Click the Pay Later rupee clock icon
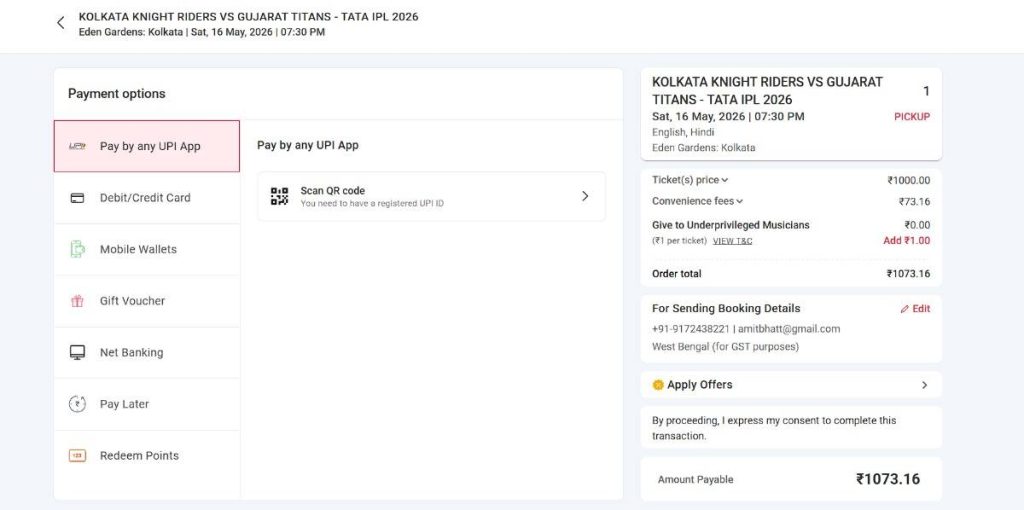Viewport: 1024px width, 510px height. (77, 404)
